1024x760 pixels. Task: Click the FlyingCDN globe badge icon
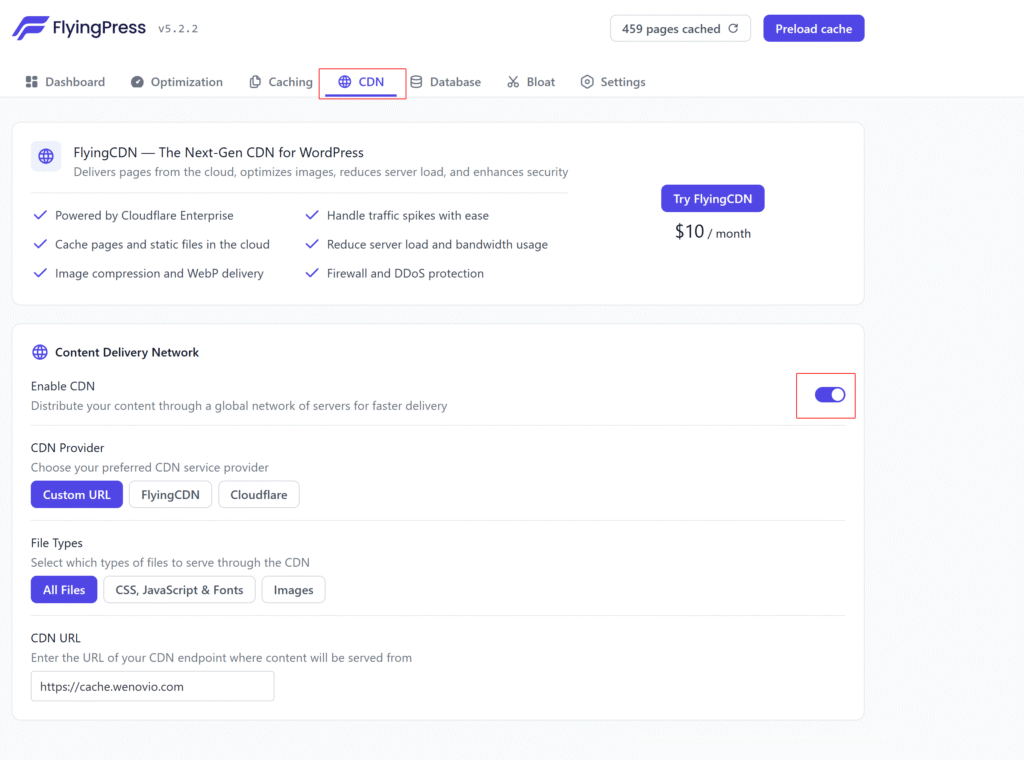coord(46,156)
